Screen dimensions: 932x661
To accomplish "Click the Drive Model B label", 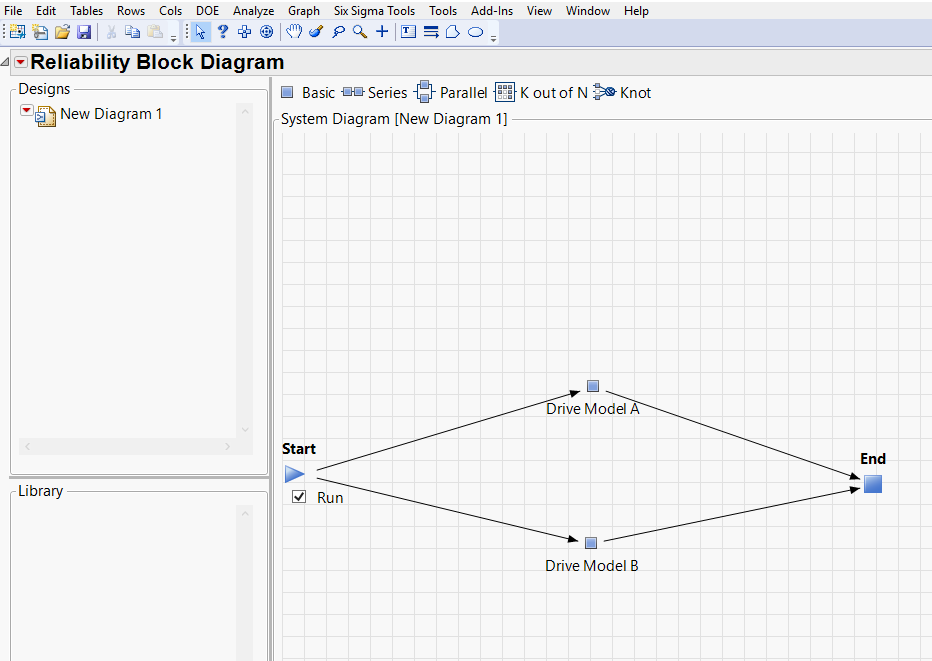I will pos(591,566).
